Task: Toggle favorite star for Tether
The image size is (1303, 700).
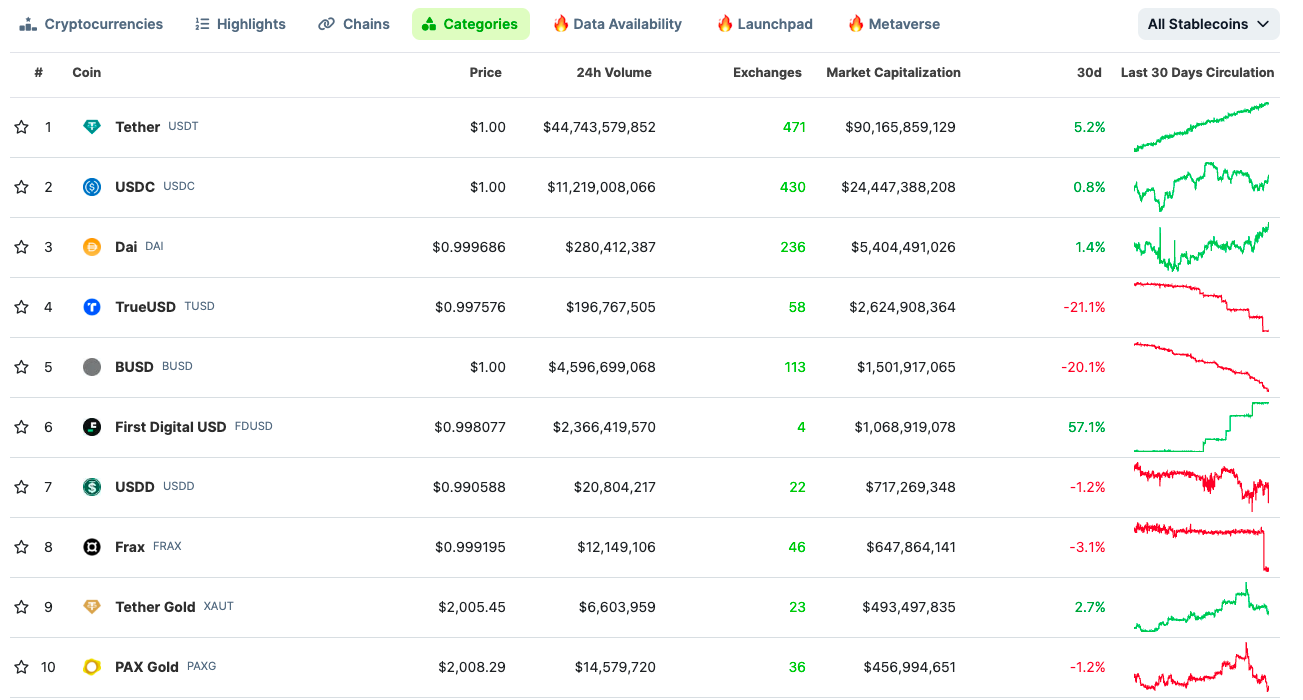Action: coord(21,127)
